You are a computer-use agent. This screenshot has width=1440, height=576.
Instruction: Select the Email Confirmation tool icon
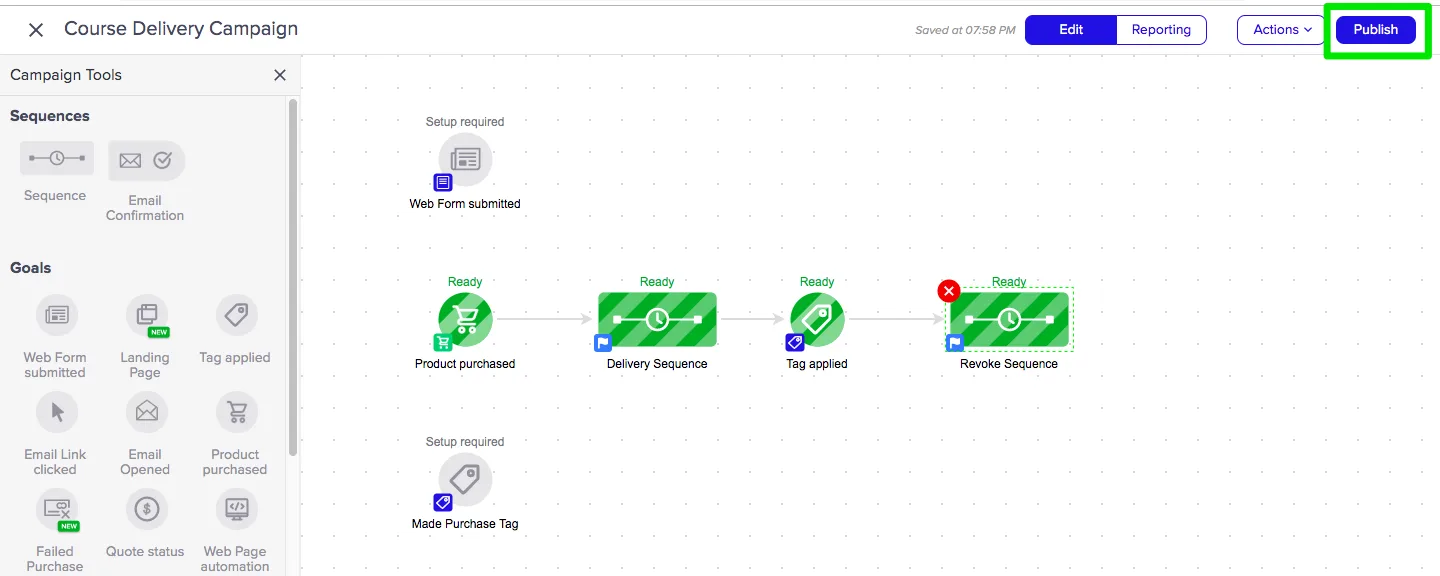[x=146, y=160]
